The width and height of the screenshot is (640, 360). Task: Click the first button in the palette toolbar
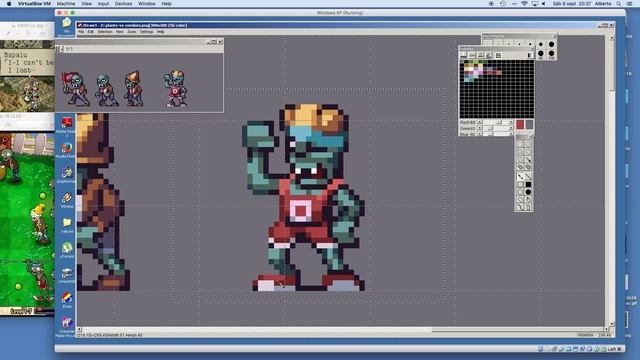click(463, 55)
